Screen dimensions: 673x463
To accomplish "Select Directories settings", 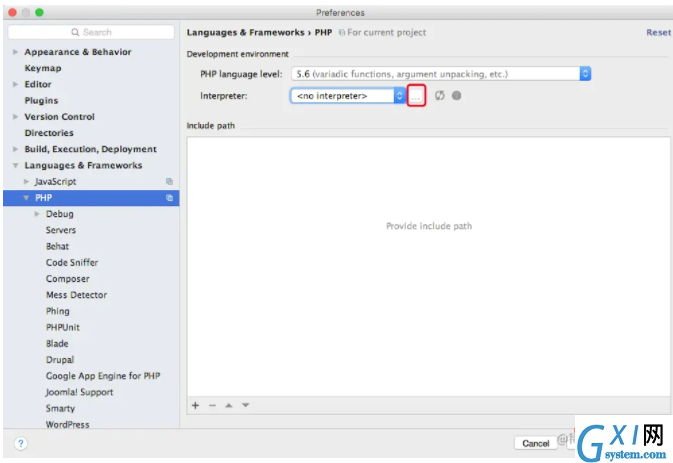I will pyautogui.click(x=49, y=133).
